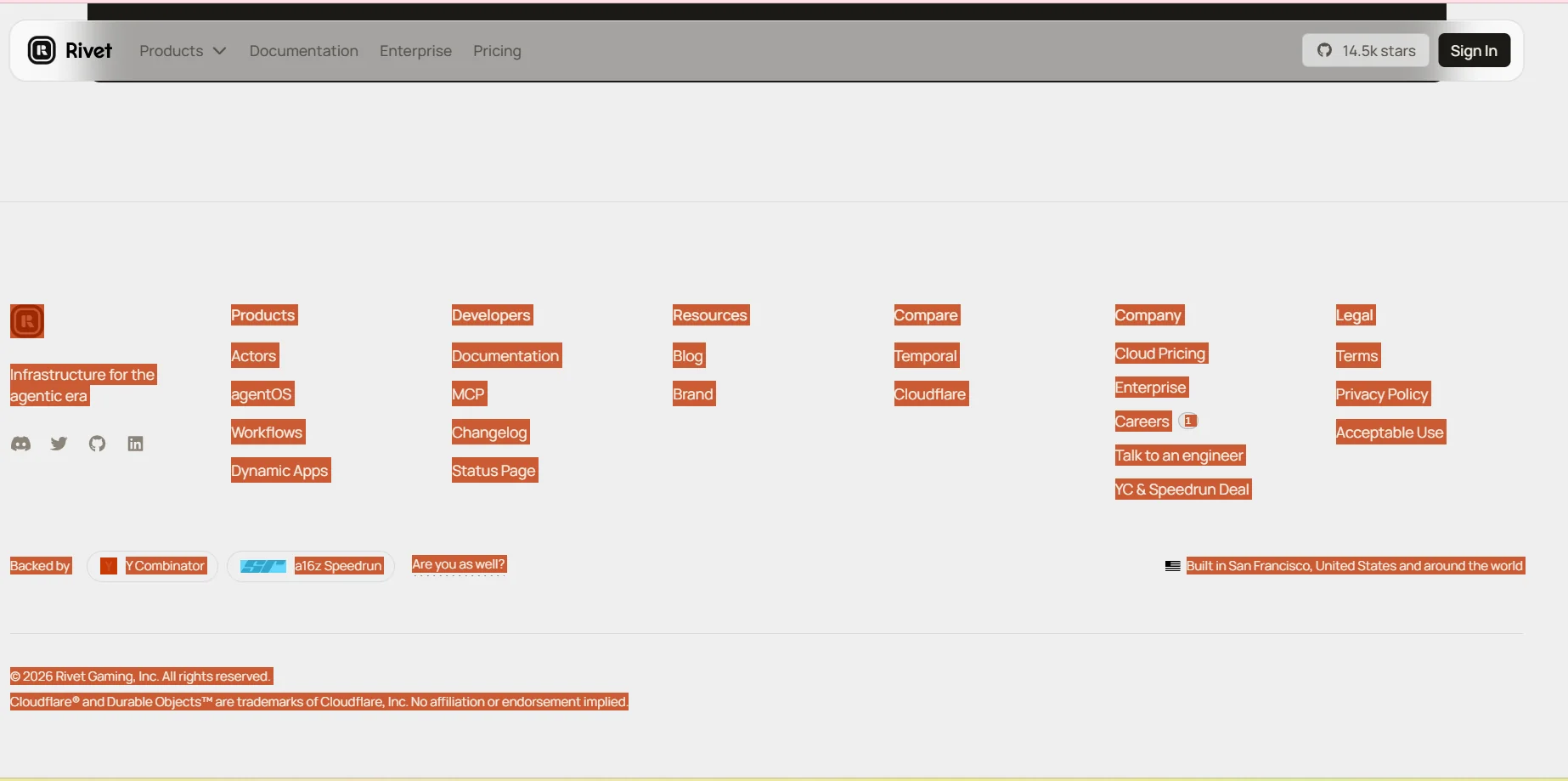The width and height of the screenshot is (1568, 781).
Task: Click the 'Backed by' label
Action: pos(41,566)
